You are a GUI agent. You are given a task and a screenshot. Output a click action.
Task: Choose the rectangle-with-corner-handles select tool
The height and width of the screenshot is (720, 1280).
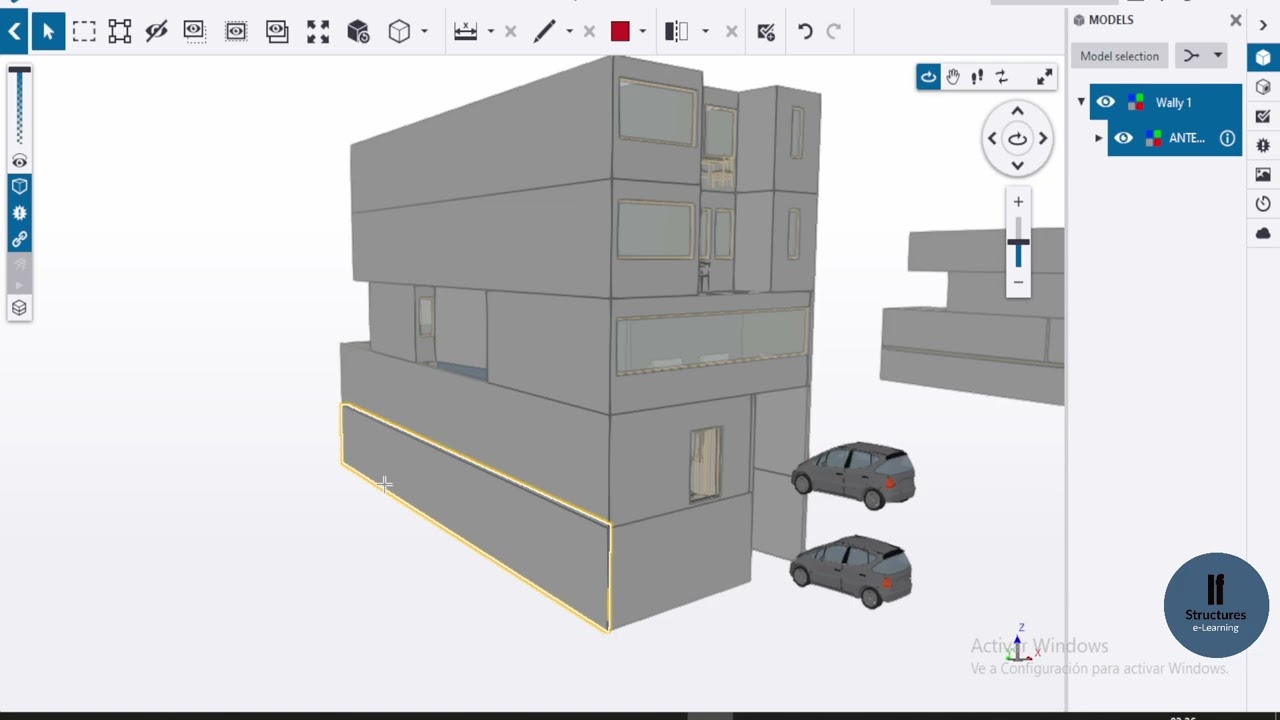(120, 32)
